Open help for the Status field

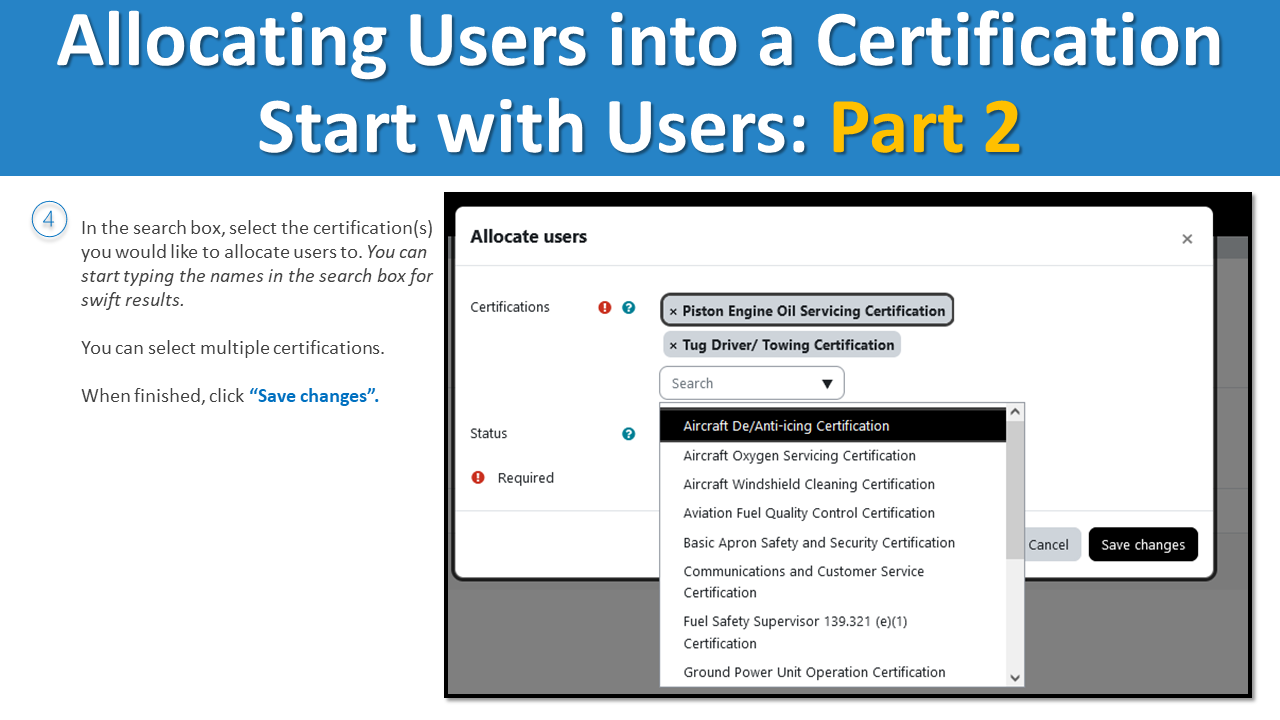[x=628, y=434]
